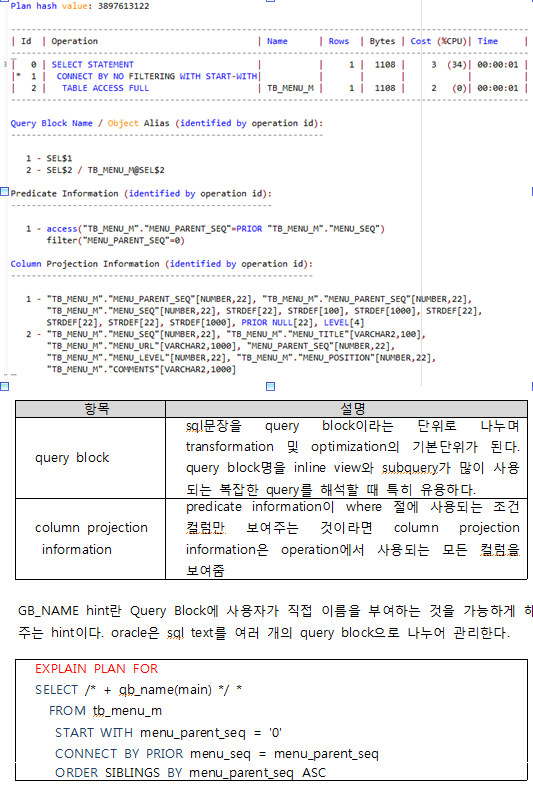Click the '1 - SEL$1' line
Viewport: 533px width, 785px height.
tap(49, 158)
